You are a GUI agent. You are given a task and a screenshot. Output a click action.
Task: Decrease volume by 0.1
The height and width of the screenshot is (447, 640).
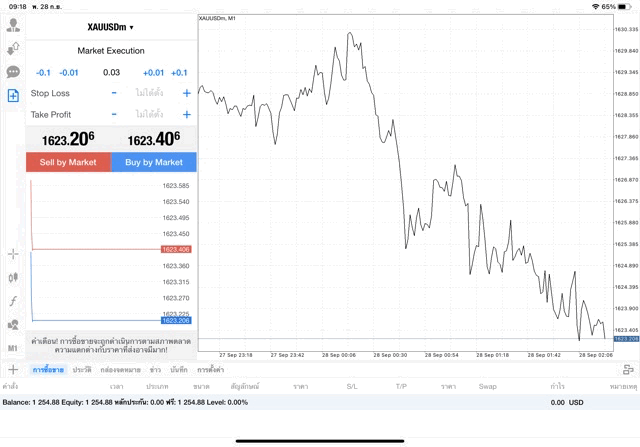pyautogui.click(x=43, y=72)
